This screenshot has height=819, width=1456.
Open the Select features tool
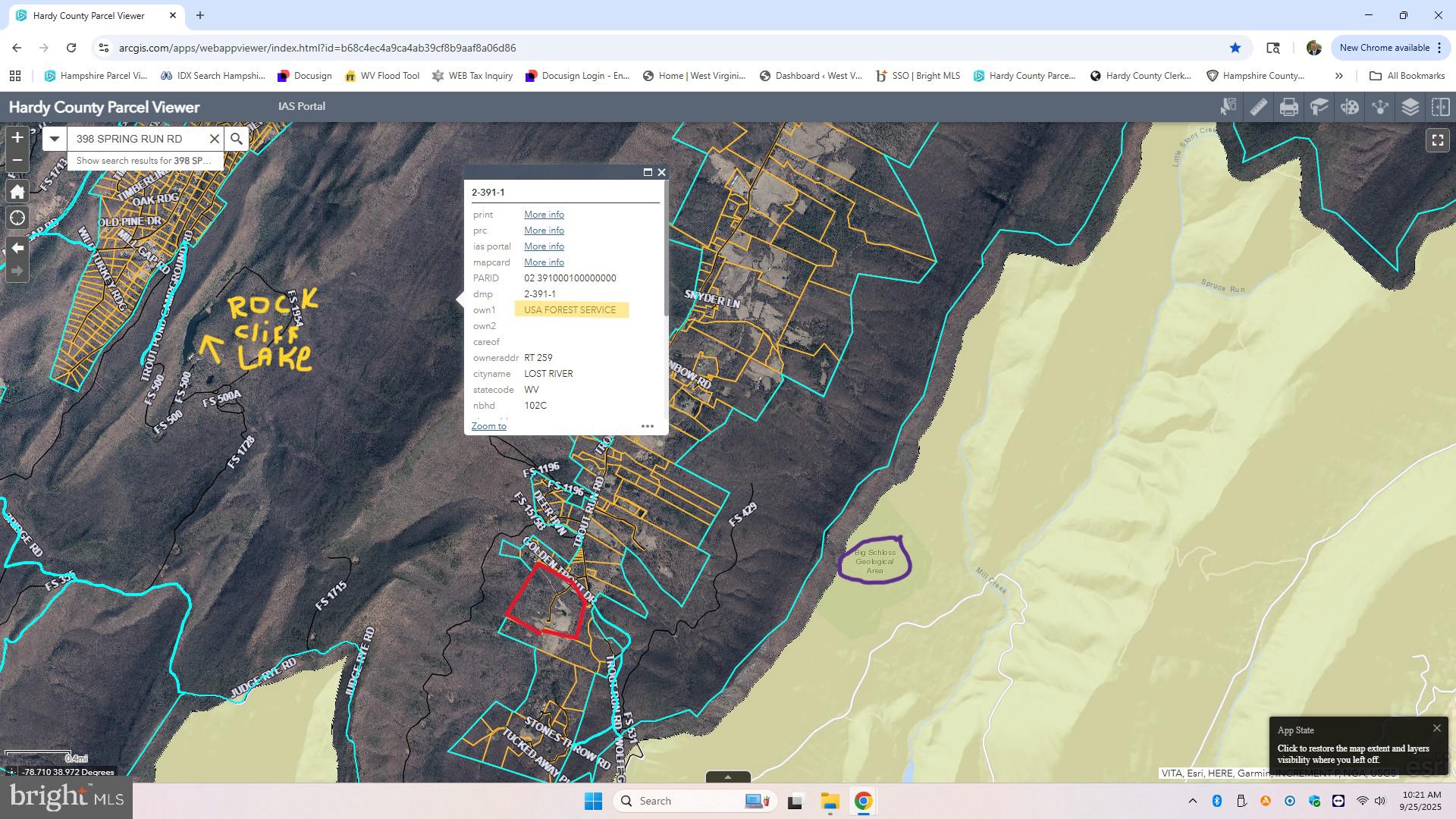1228,107
